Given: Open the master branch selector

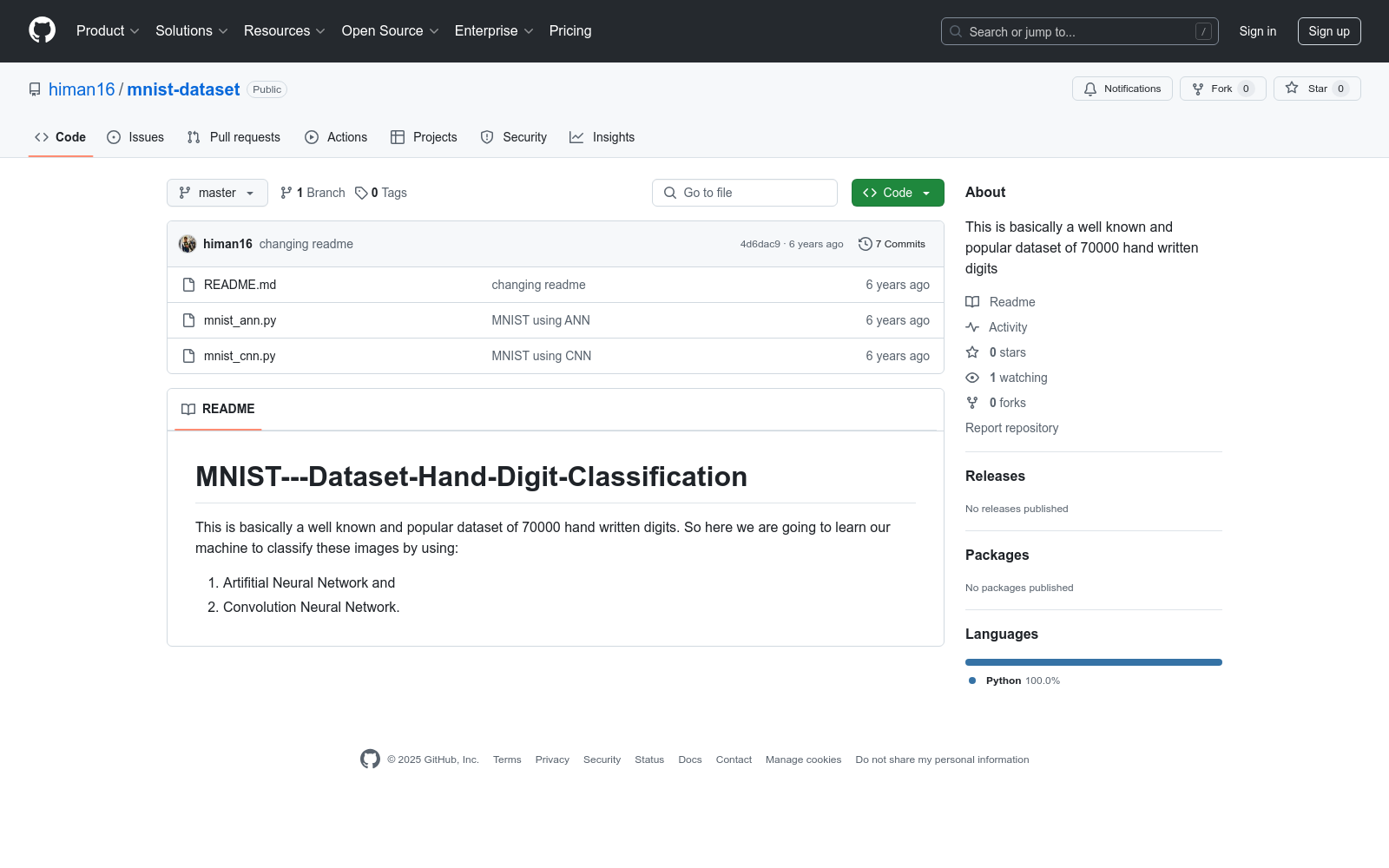Looking at the screenshot, I should (x=217, y=193).
